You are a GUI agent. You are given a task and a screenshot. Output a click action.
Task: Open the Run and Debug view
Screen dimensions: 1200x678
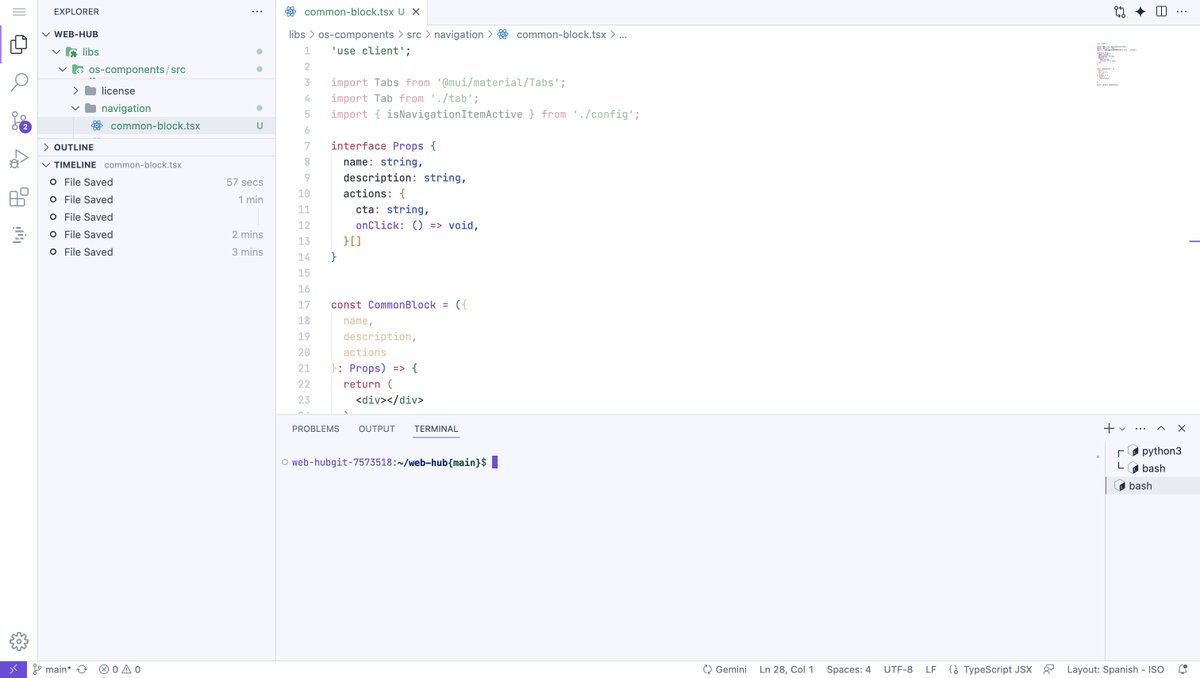coord(19,158)
